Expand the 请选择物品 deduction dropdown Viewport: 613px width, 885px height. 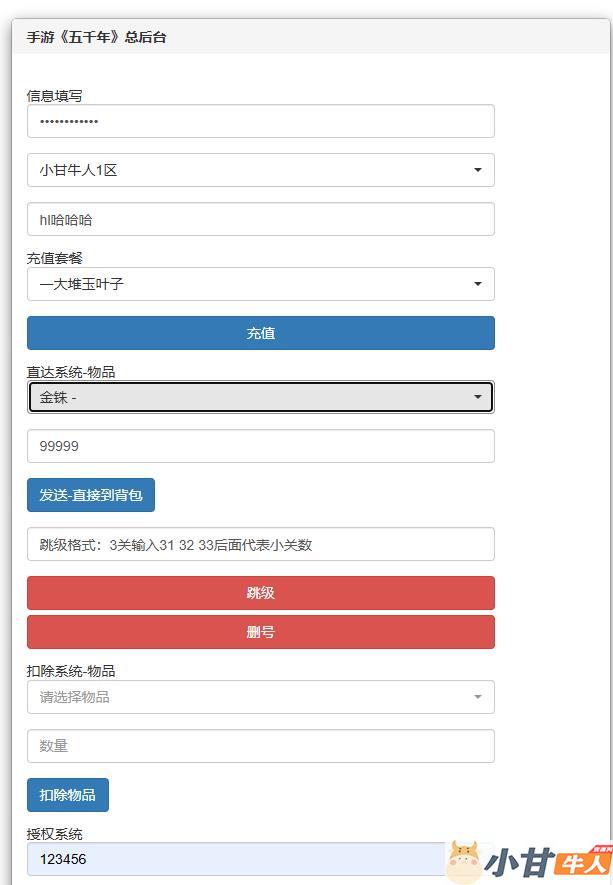coord(260,697)
